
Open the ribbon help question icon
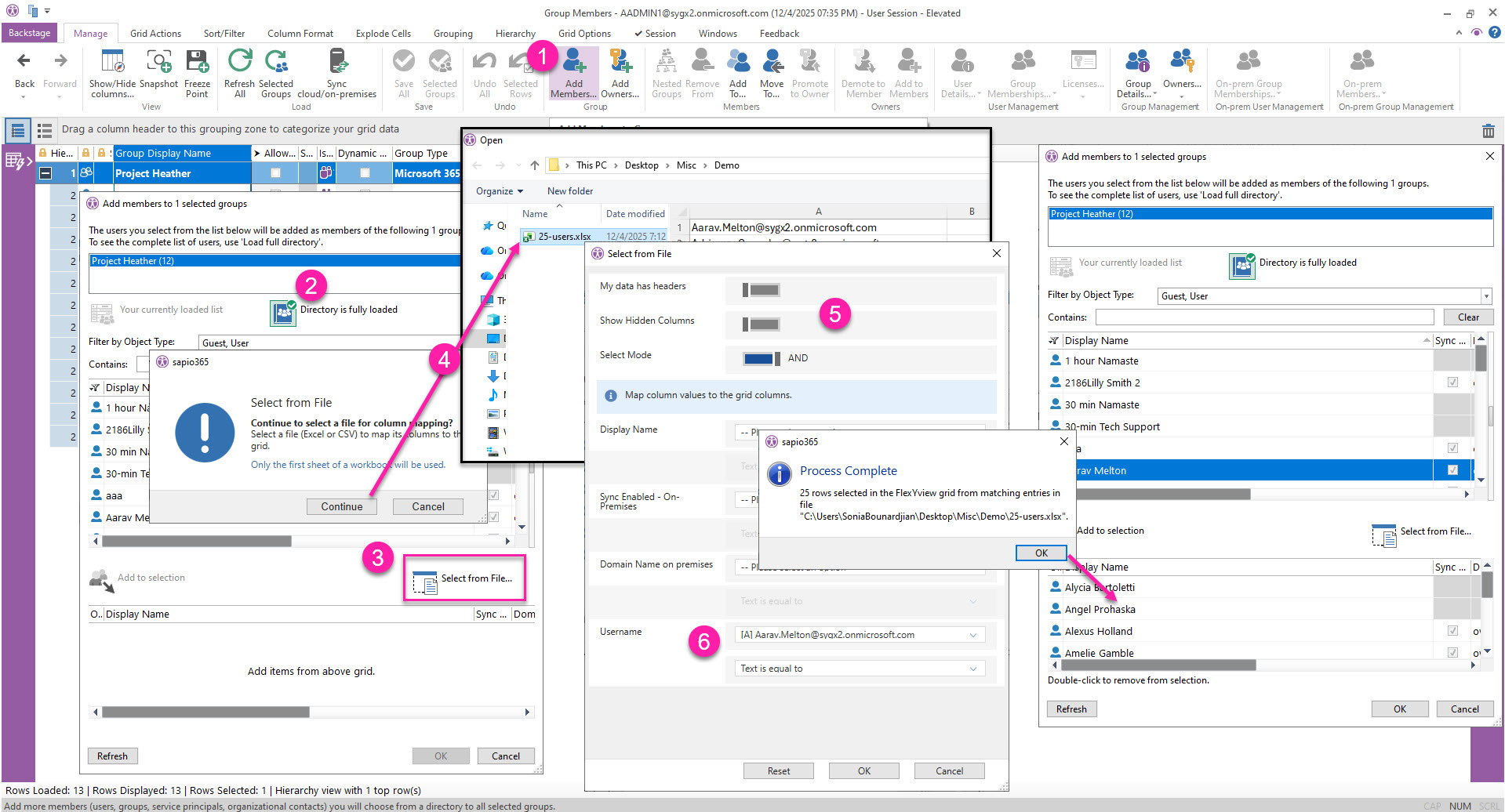click(1494, 33)
